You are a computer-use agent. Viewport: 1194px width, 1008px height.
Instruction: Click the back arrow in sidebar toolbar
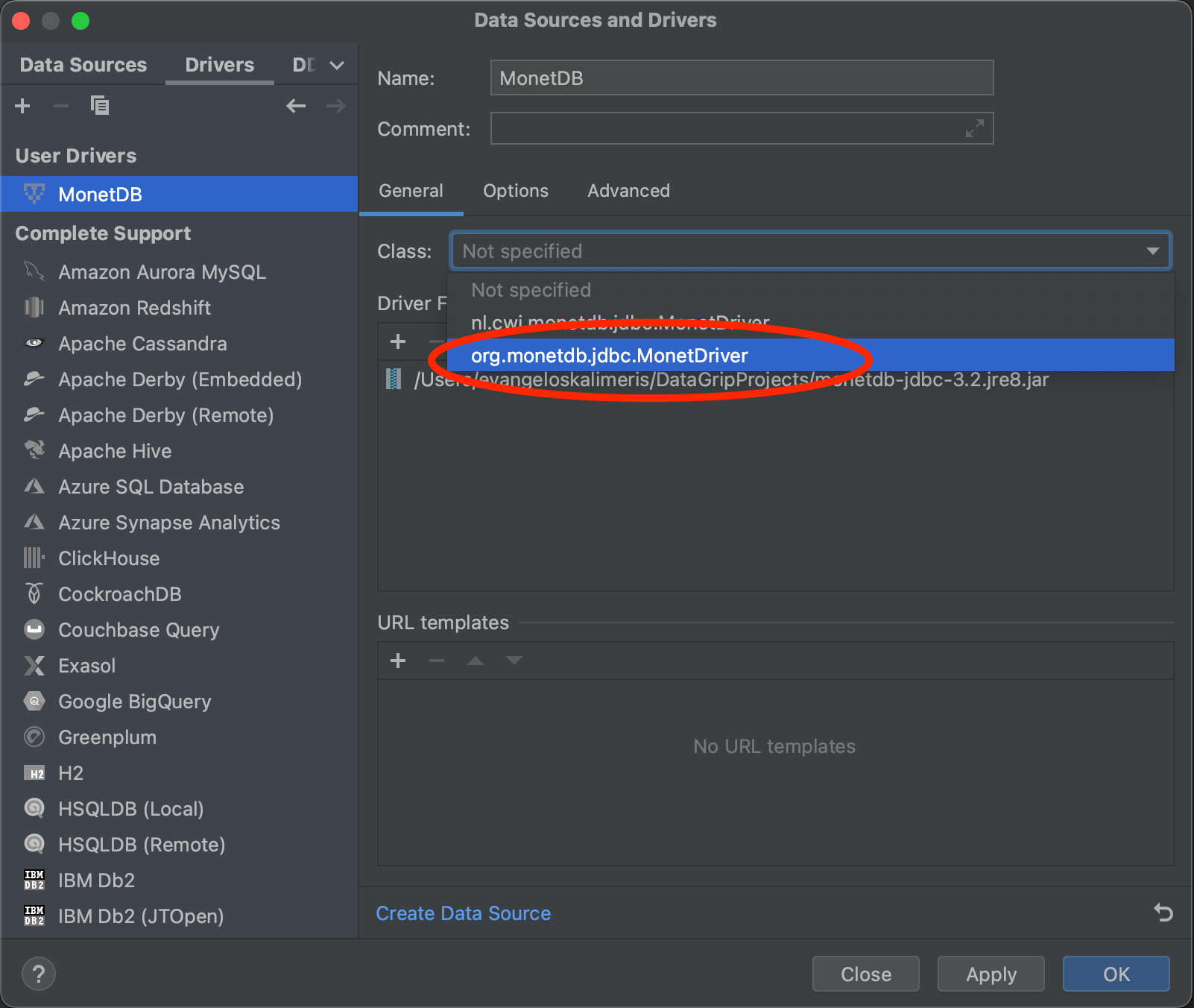coord(296,106)
